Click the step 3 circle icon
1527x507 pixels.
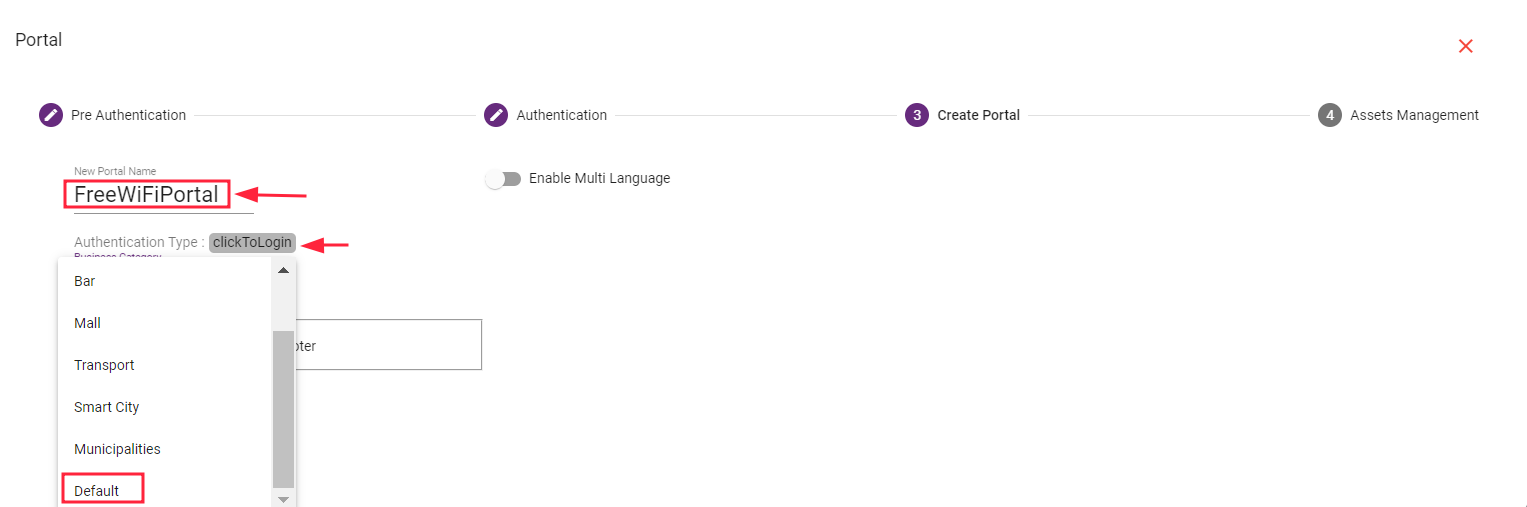point(916,115)
